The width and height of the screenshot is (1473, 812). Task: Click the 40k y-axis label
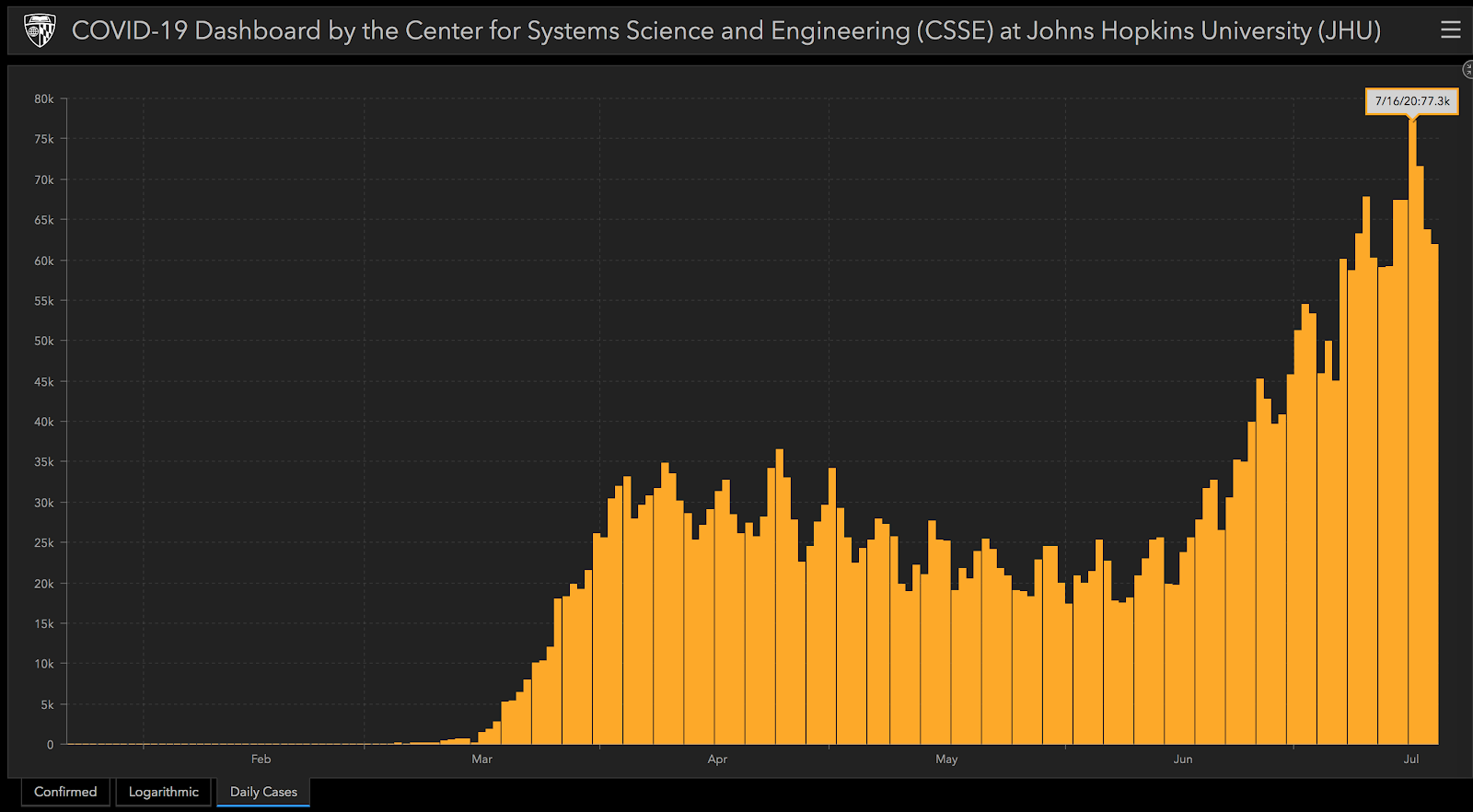(x=44, y=422)
